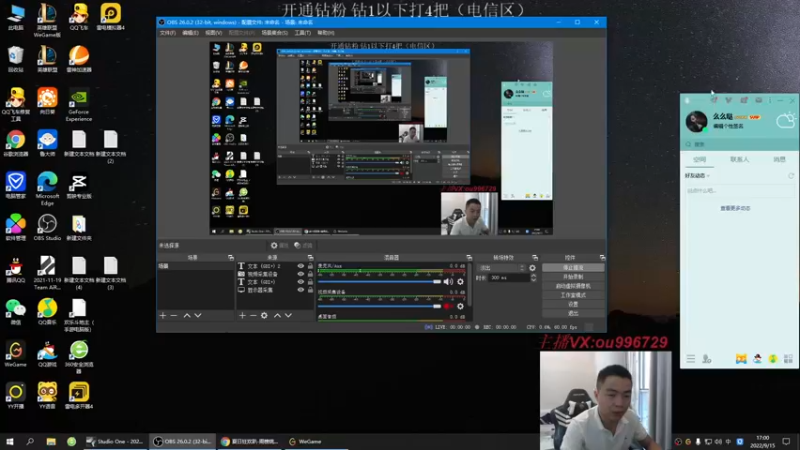
Task: Open QQ音乐 desktop icon
Action: [47, 312]
